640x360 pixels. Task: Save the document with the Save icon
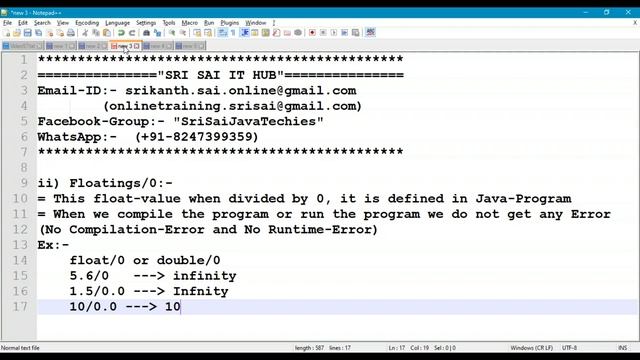(27, 33)
